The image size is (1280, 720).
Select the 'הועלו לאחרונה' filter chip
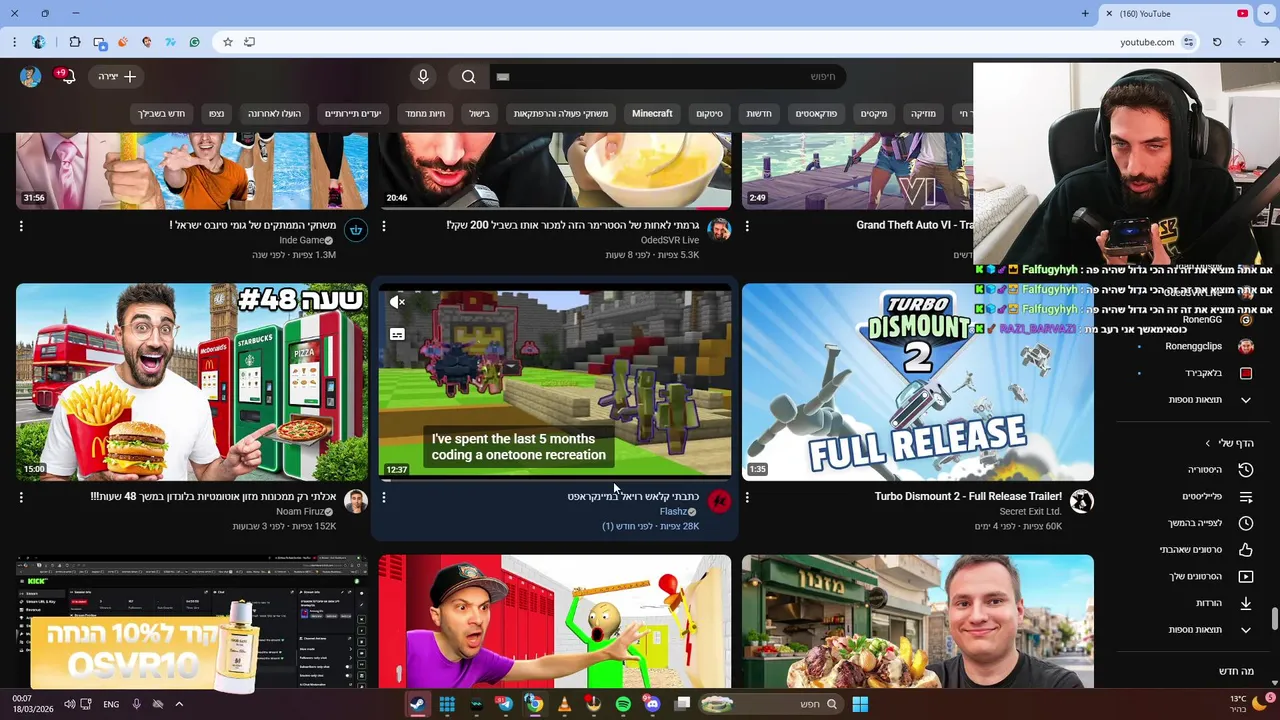(275, 114)
